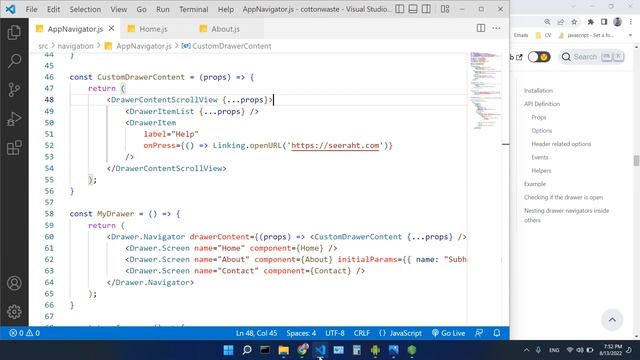Click the Go Live status bar button
The image size is (640, 360).
click(x=449, y=333)
